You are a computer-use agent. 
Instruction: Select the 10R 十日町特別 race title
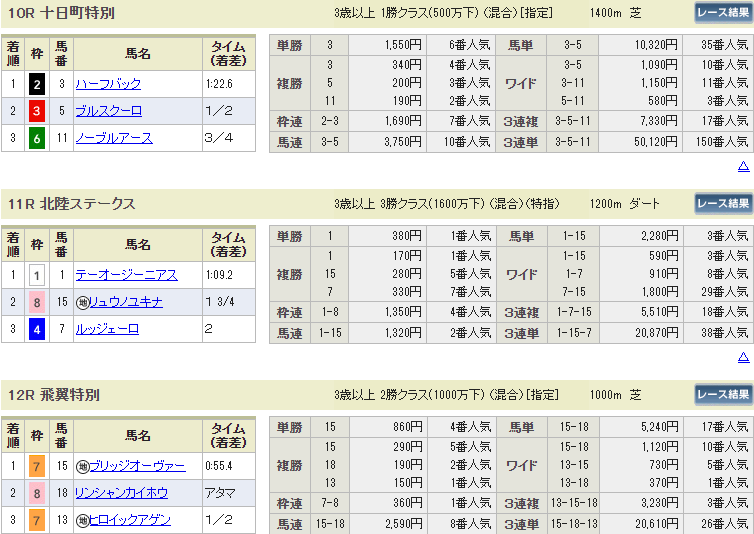[62, 13]
